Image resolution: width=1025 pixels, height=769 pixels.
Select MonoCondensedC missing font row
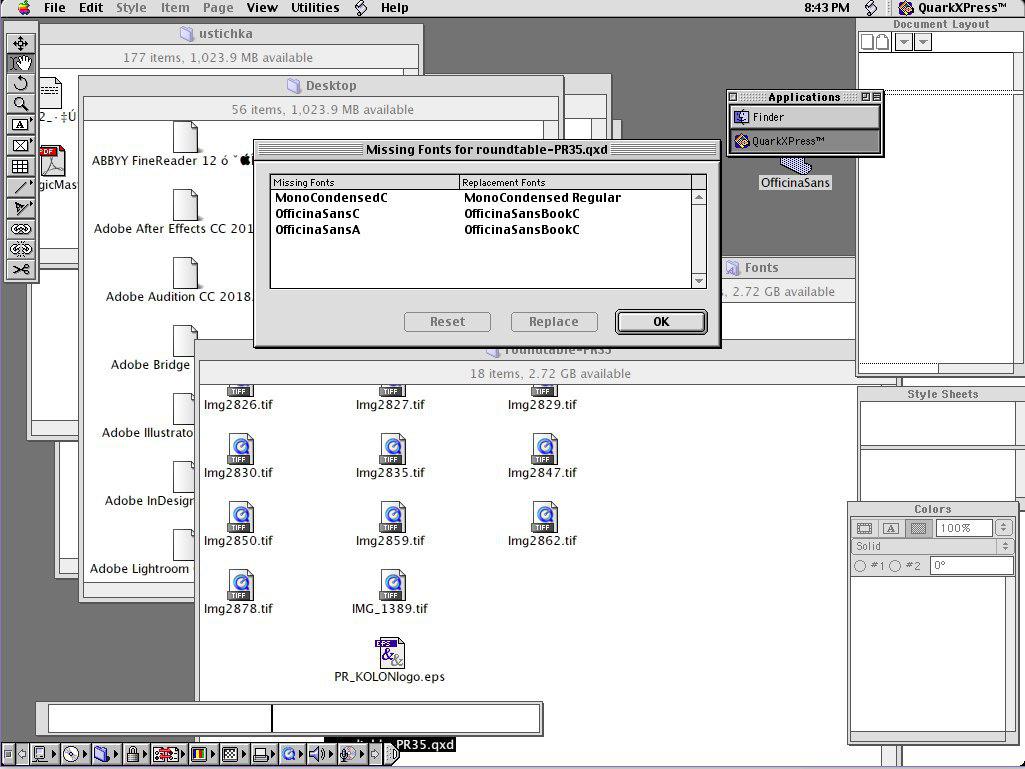click(x=481, y=197)
